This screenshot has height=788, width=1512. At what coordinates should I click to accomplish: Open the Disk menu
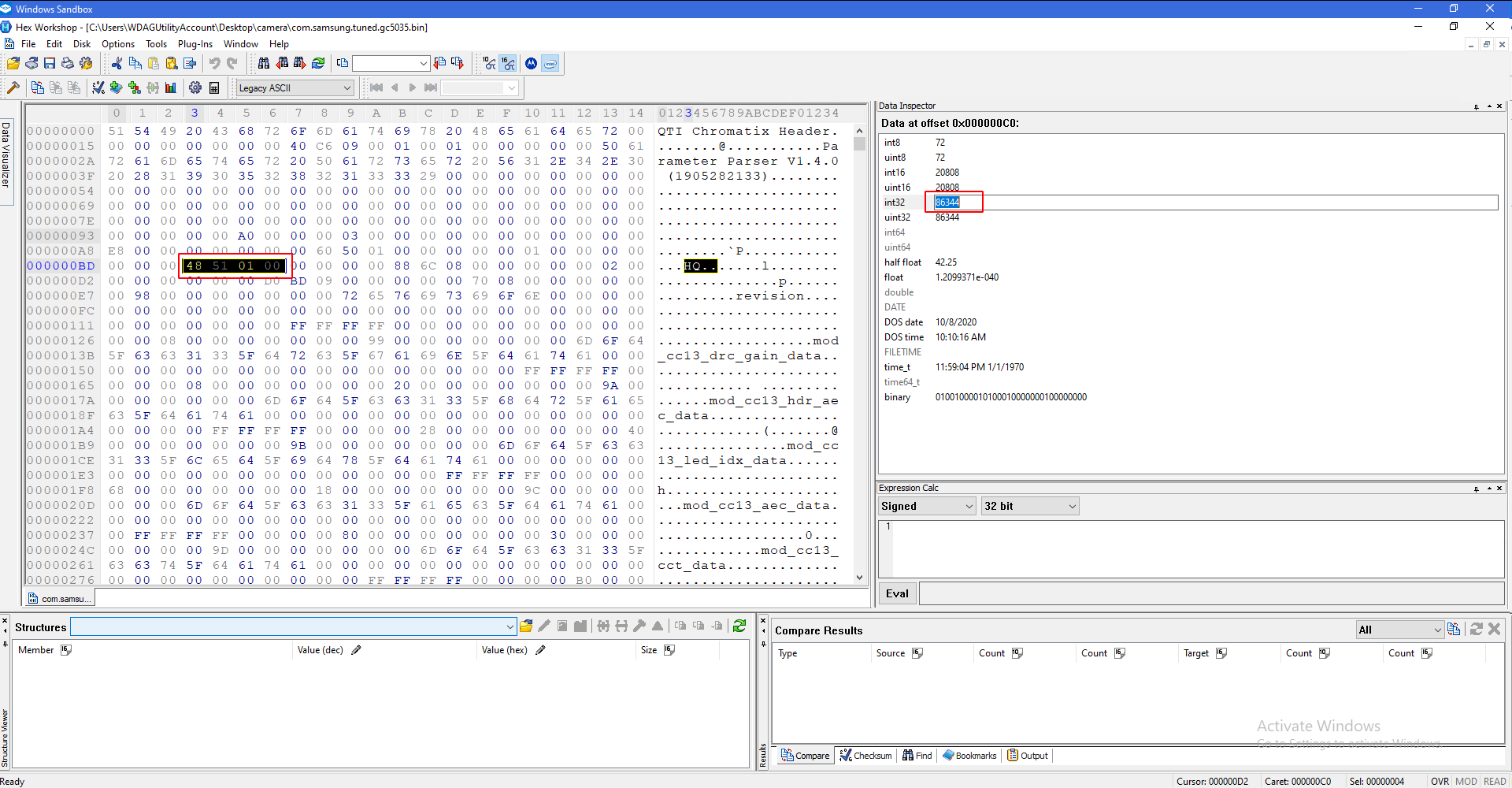tap(82, 44)
